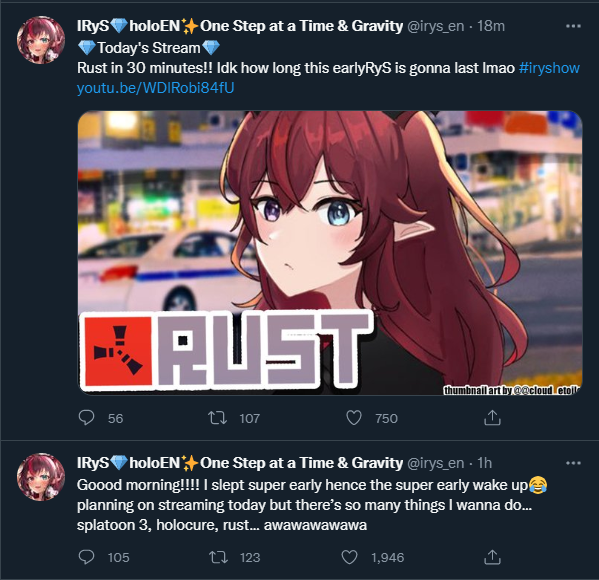
Task: Like the Goood morning tweet
Action: pyautogui.click(x=349, y=557)
